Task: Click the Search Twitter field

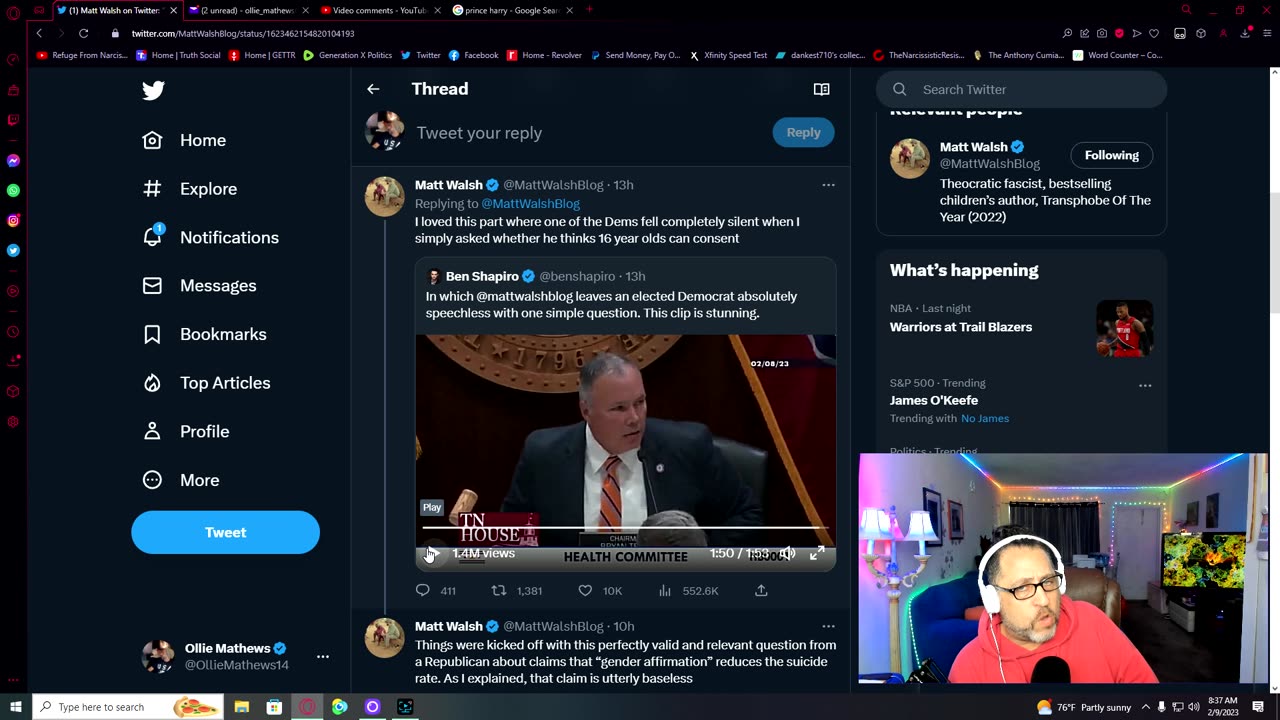Action: 1021,89
